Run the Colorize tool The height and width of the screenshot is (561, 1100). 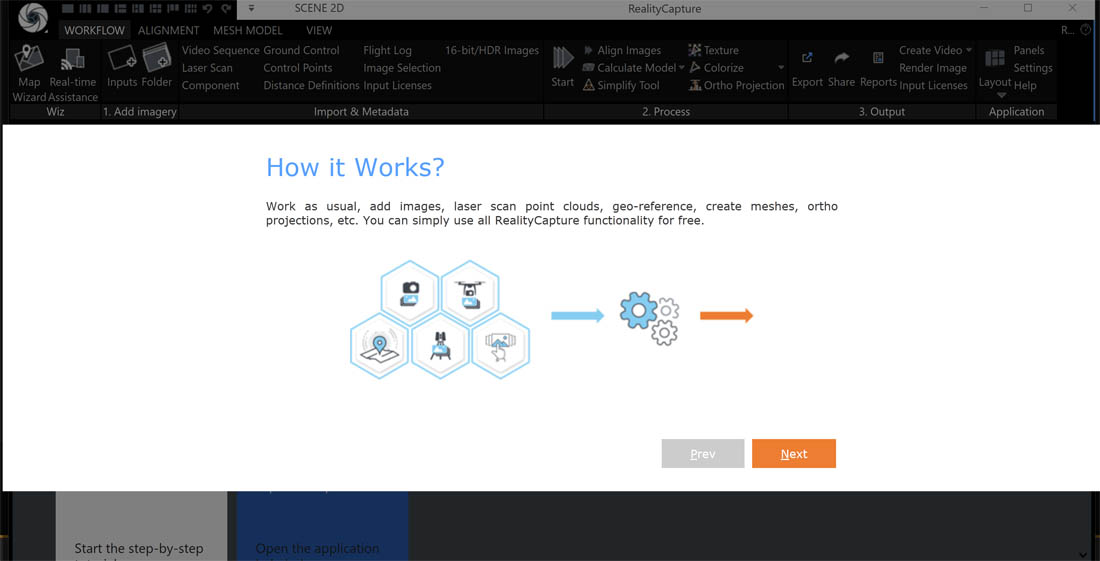point(716,68)
